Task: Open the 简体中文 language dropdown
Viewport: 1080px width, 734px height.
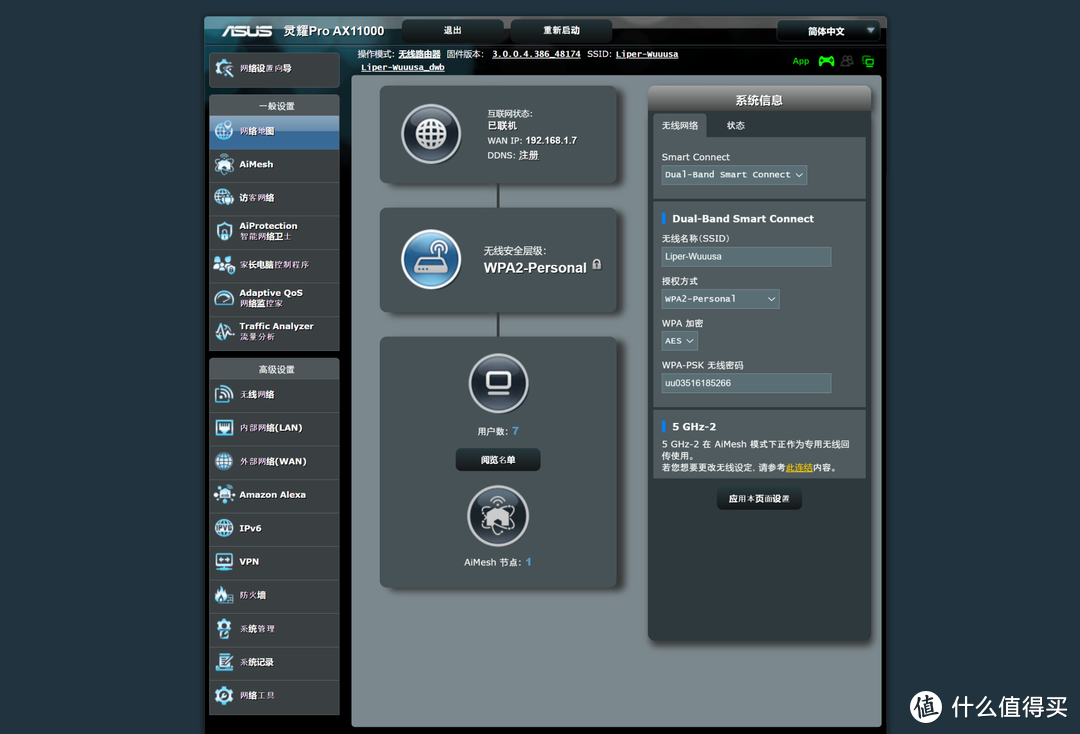Action: pos(829,31)
